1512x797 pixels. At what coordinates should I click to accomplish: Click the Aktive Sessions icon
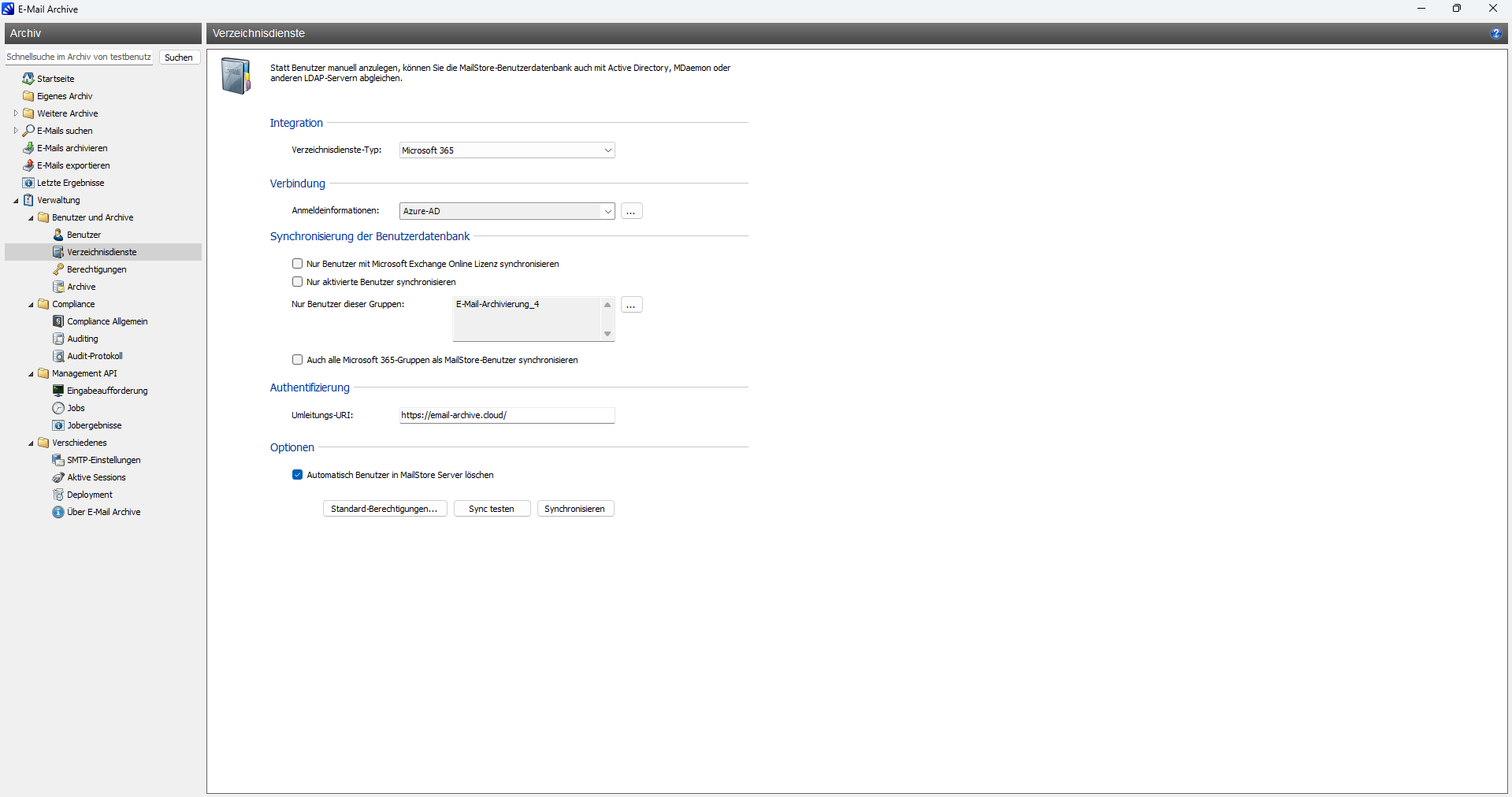pyautogui.click(x=58, y=477)
